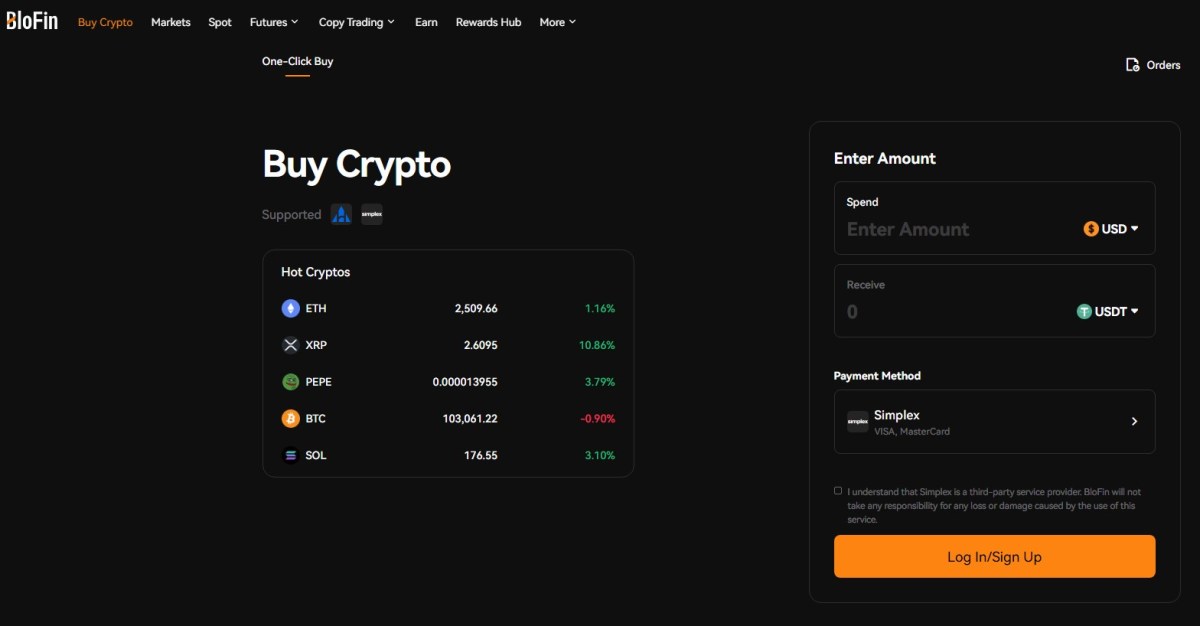
Task: Open the USDT receive currency dropdown
Action: pyautogui.click(x=1108, y=311)
